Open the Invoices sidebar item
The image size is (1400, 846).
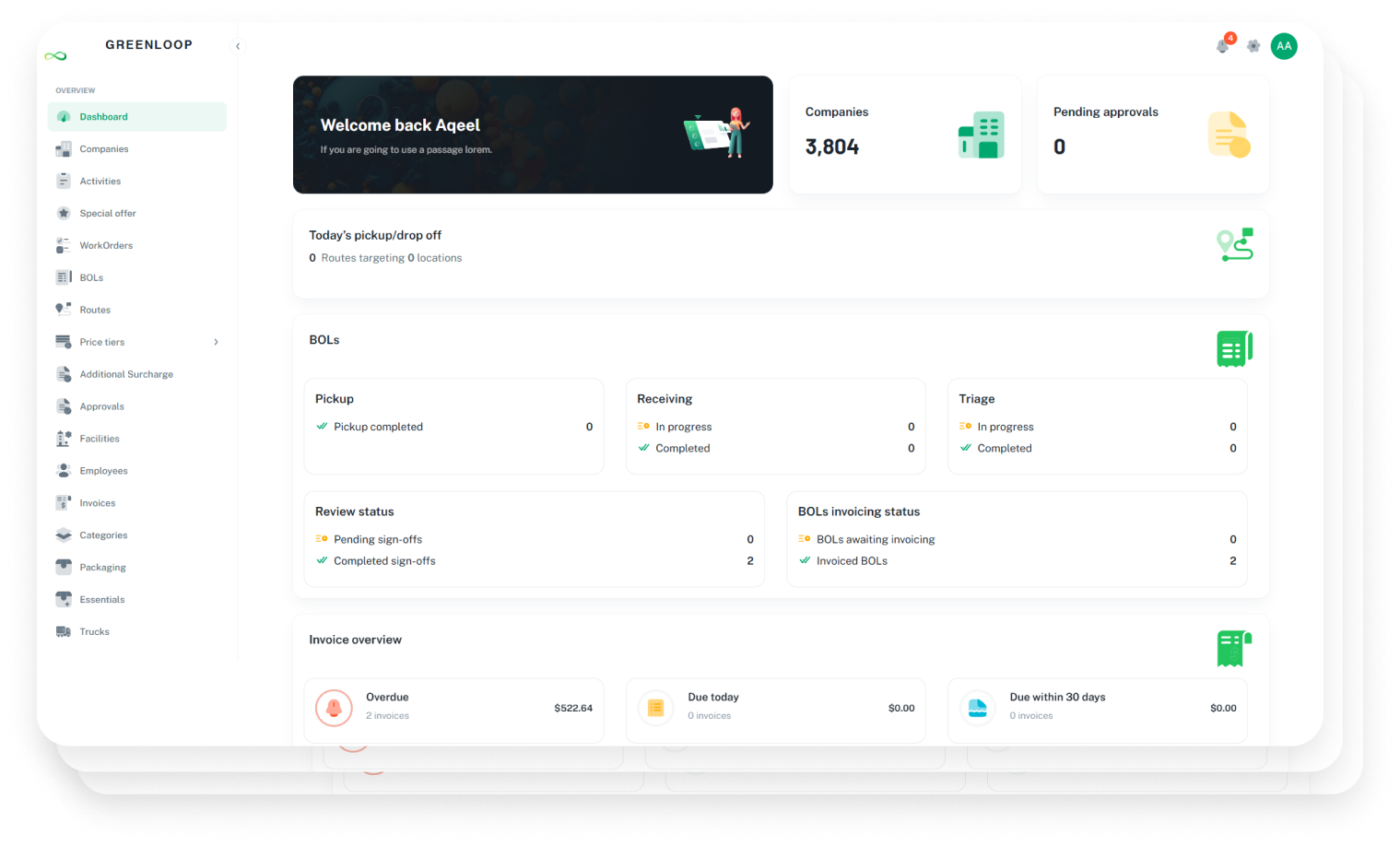coord(97,503)
